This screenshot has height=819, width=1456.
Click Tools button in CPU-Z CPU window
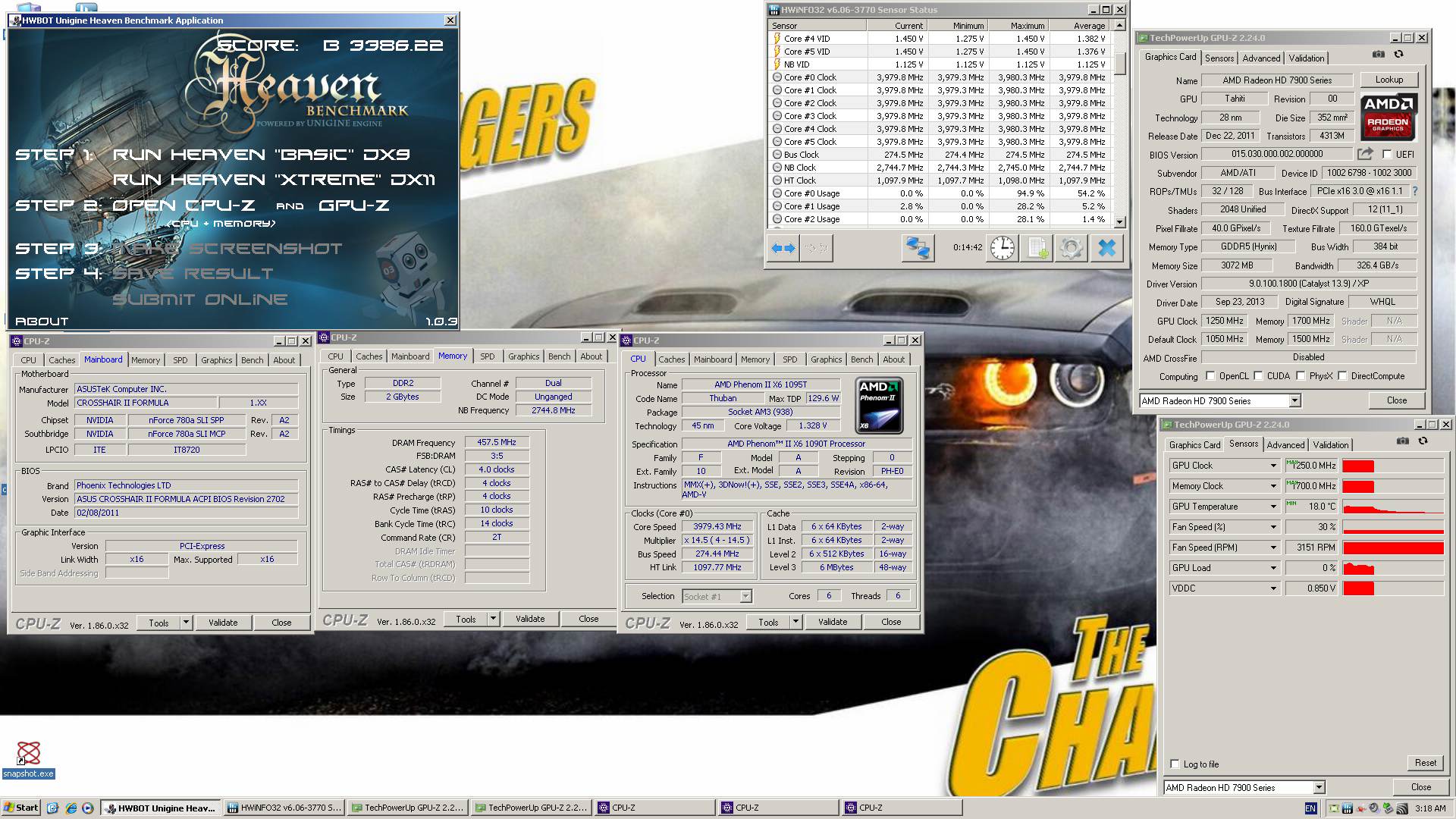tap(768, 622)
